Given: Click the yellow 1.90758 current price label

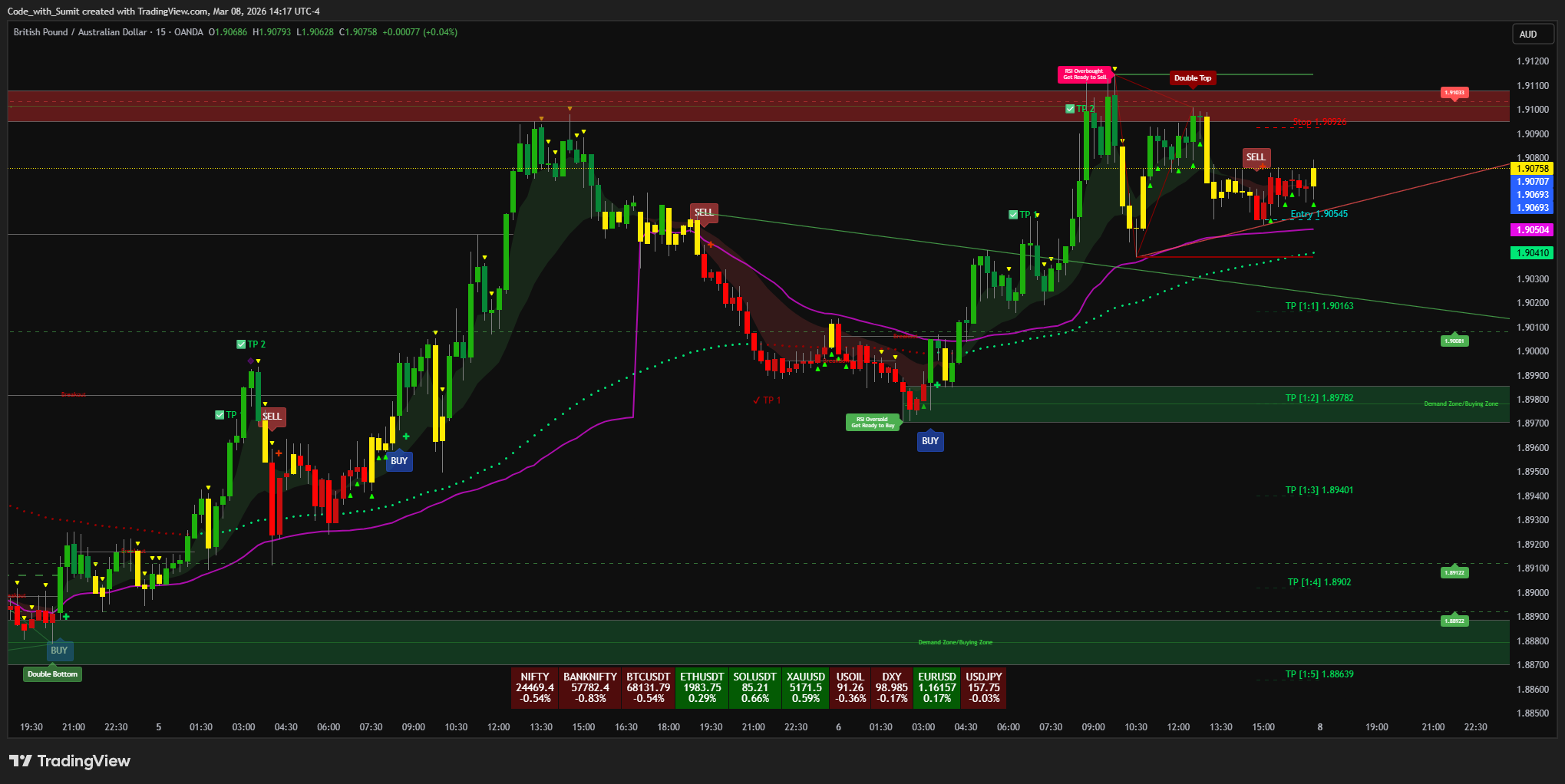Looking at the screenshot, I should pos(1531,169).
